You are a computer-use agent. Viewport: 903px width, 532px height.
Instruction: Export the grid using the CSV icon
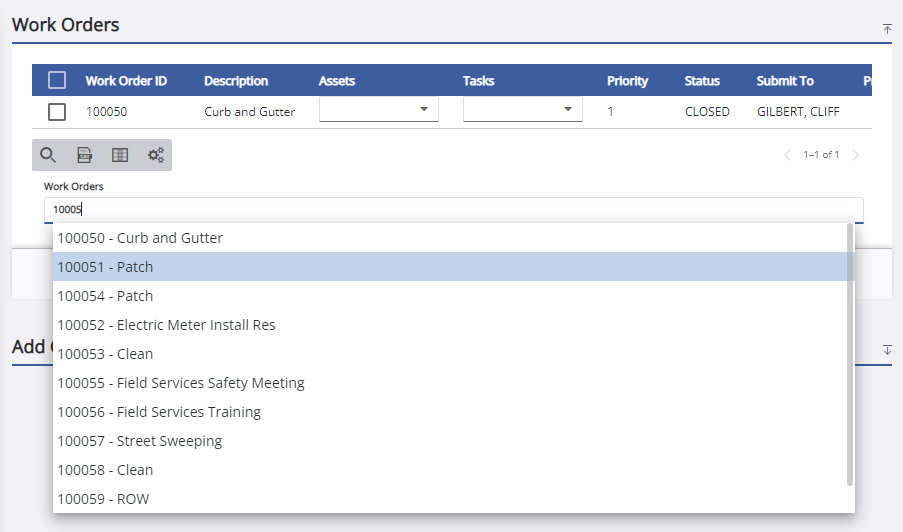click(85, 155)
